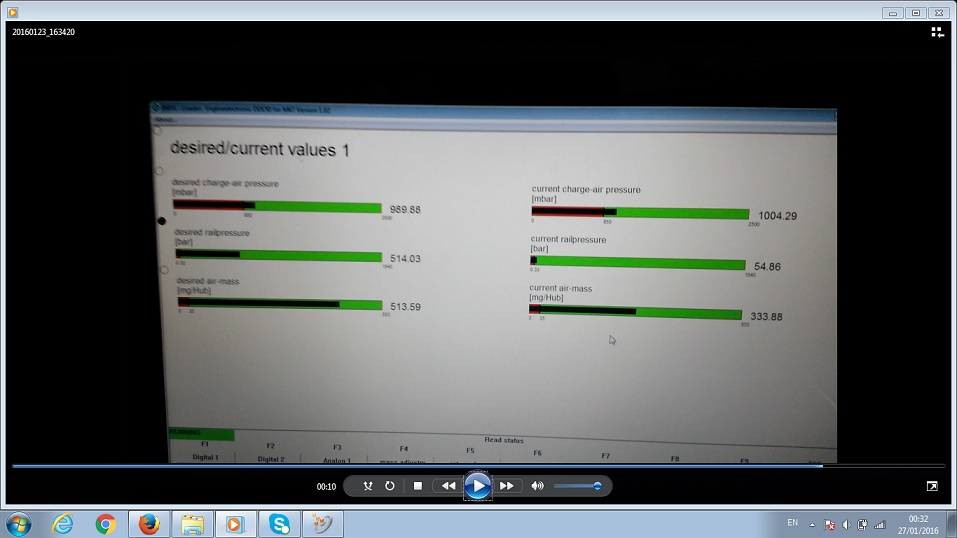The width and height of the screenshot is (957, 538).
Task: Open Firefox from the taskbar
Action: click(x=149, y=523)
